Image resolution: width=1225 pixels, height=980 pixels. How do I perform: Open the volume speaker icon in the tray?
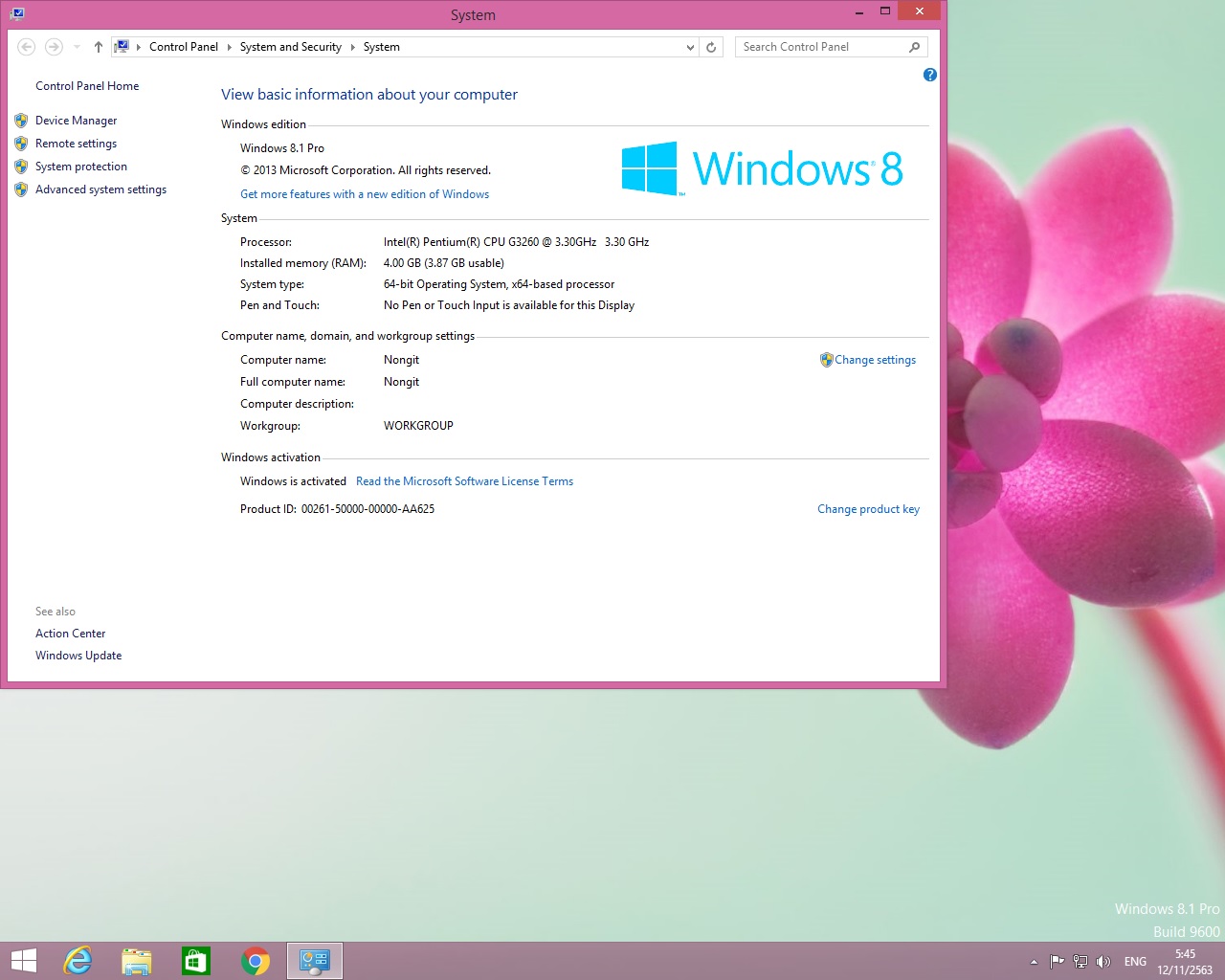pos(1103,962)
